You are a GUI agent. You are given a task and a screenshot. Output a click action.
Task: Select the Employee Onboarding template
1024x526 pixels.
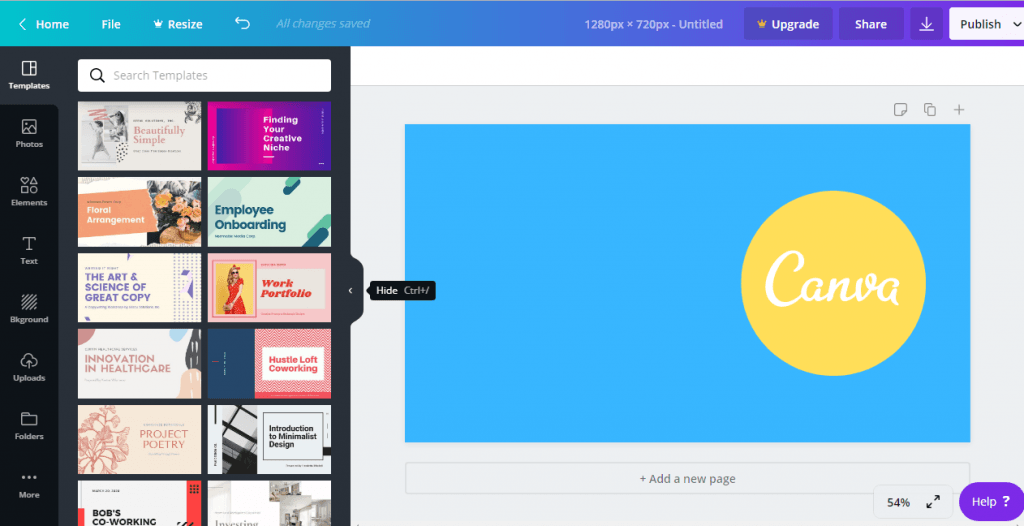(x=269, y=212)
